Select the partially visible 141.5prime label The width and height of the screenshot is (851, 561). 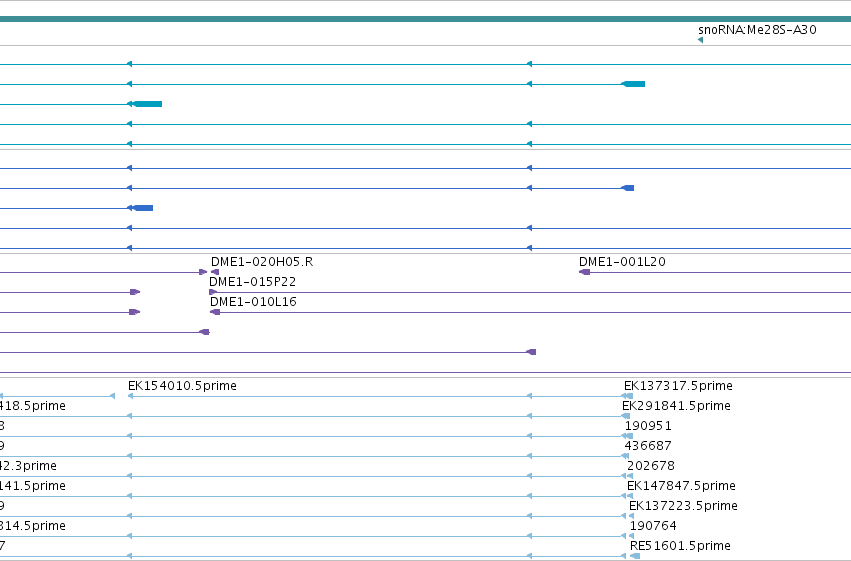pos(33,486)
